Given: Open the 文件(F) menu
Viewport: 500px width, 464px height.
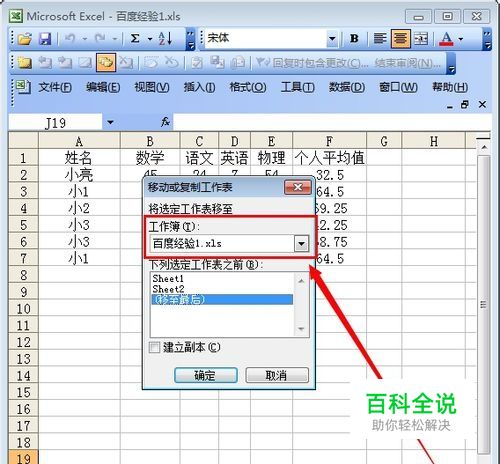Looking at the screenshot, I should click(x=55, y=87).
